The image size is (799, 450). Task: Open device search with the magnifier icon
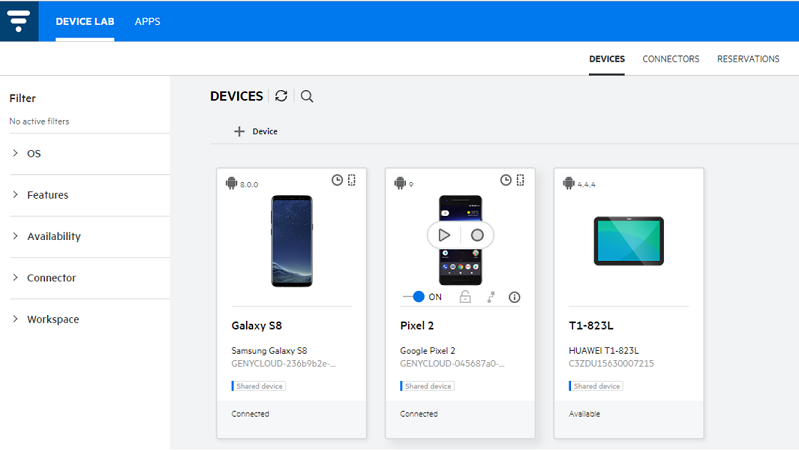[307, 96]
